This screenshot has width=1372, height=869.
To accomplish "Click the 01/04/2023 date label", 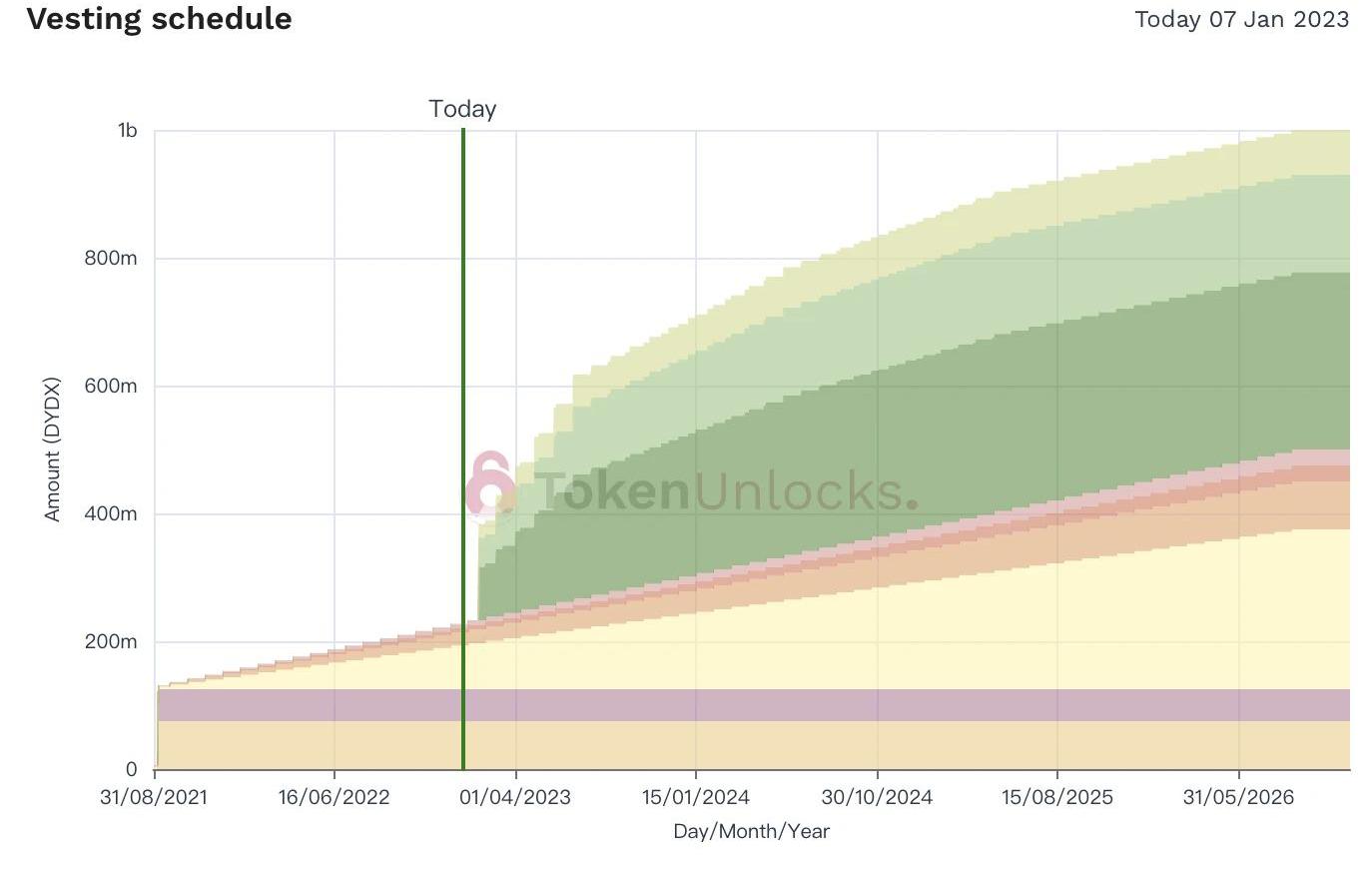I will (515, 797).
